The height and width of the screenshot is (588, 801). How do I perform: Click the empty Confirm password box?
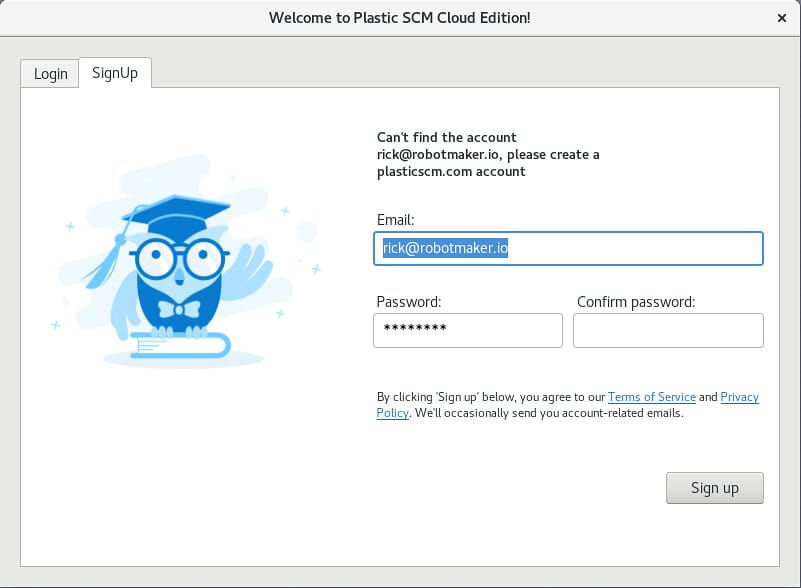click(x=668, y=330)
